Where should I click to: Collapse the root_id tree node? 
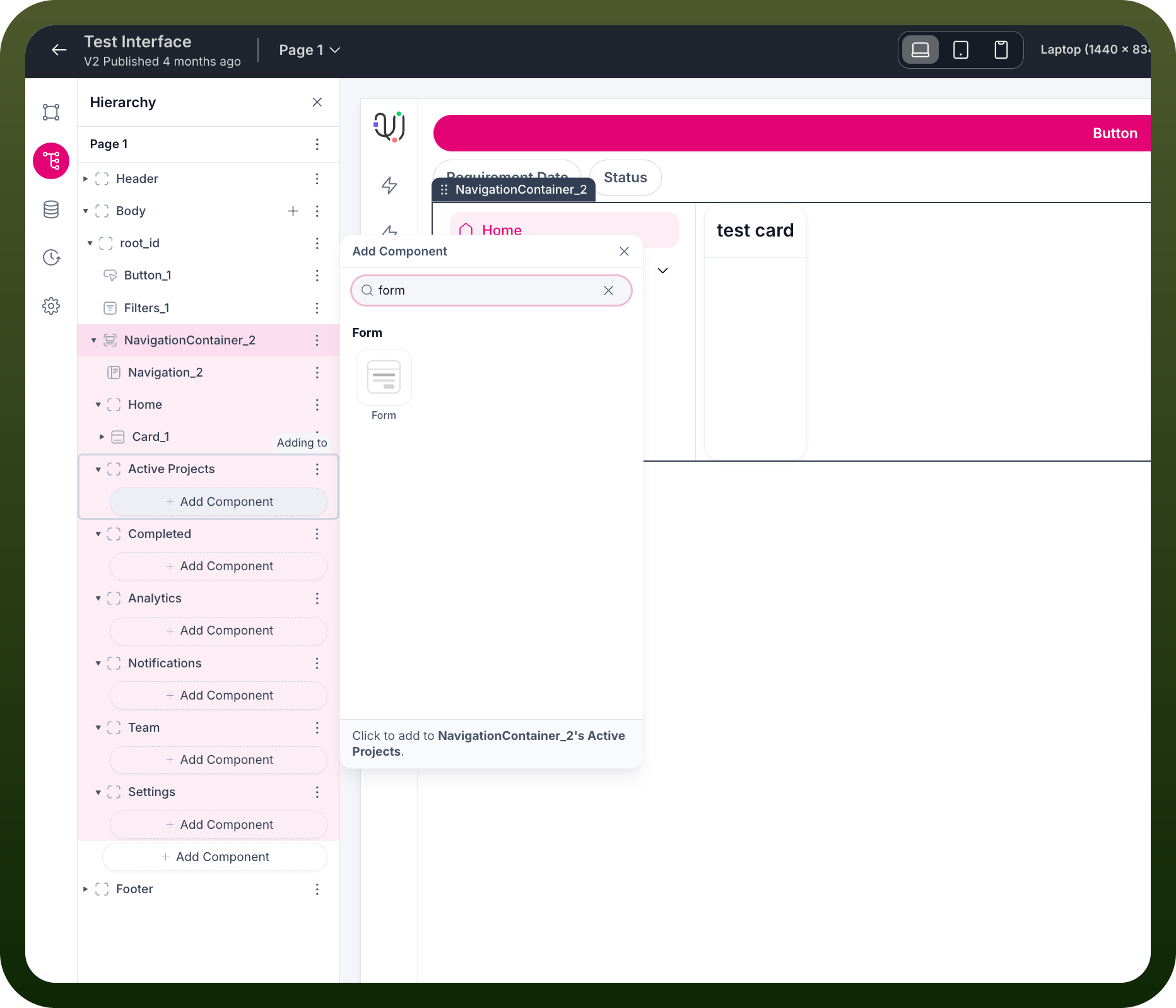90,243
